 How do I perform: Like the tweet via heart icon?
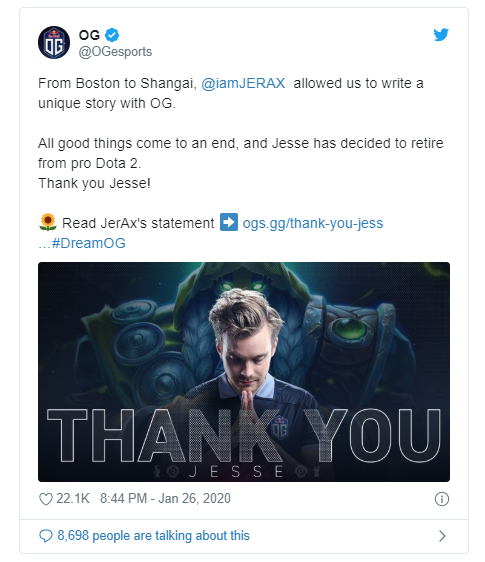46,499
